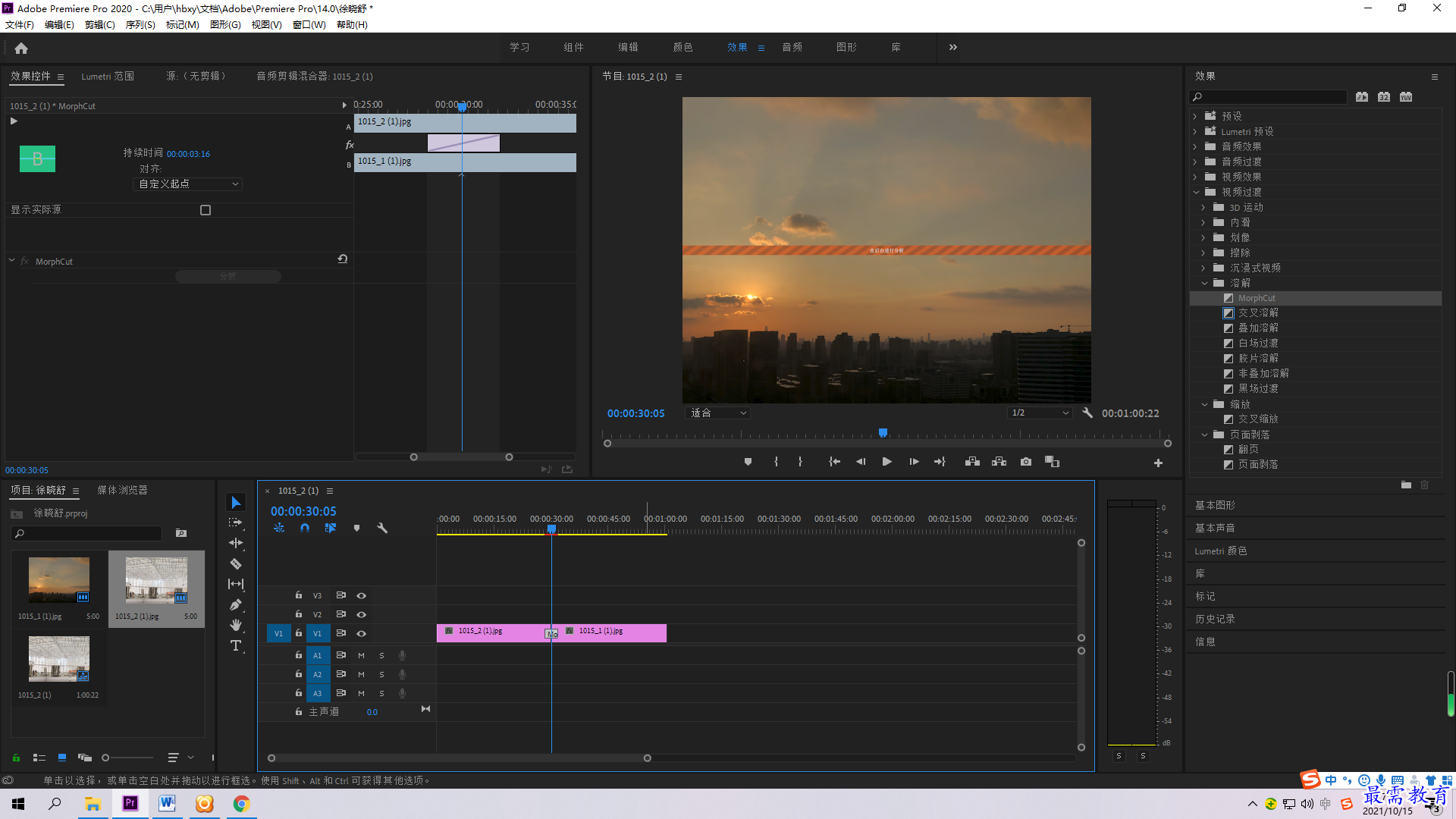Switch to 音频 workspace tab
1456x819 pixels.
click(792, 47)
